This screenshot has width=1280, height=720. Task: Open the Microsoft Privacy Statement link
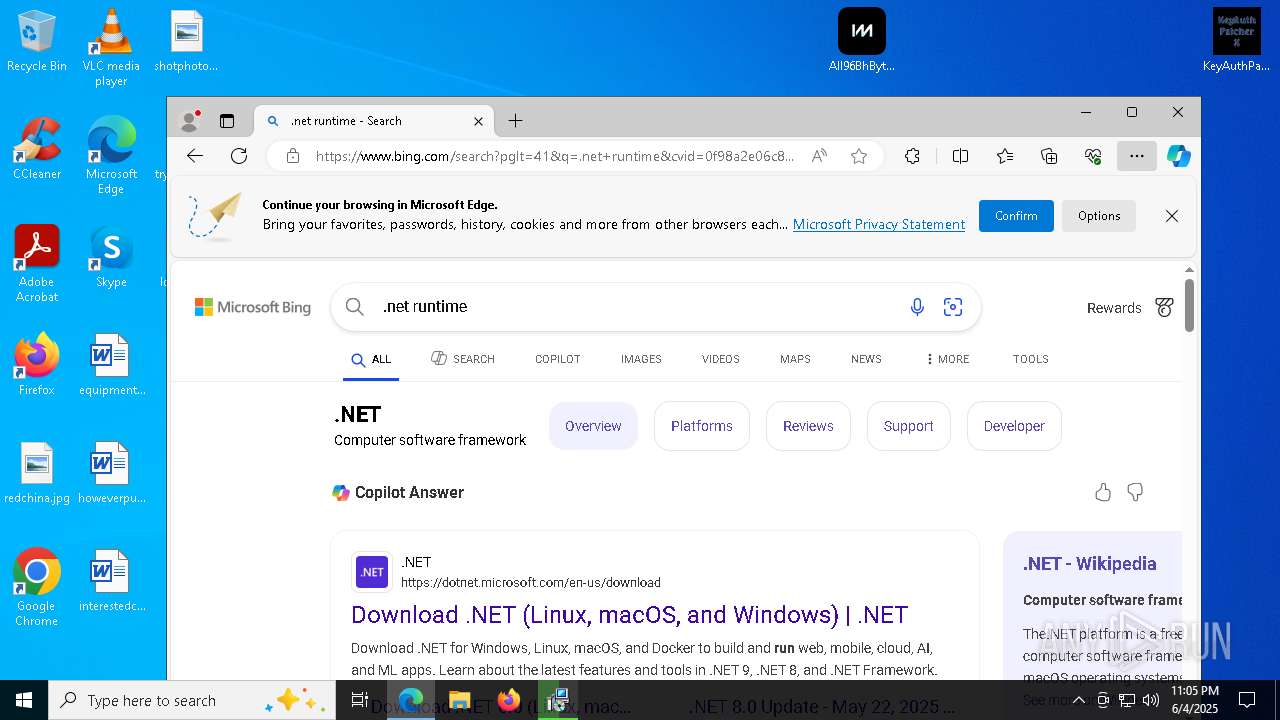pos(879,225)
